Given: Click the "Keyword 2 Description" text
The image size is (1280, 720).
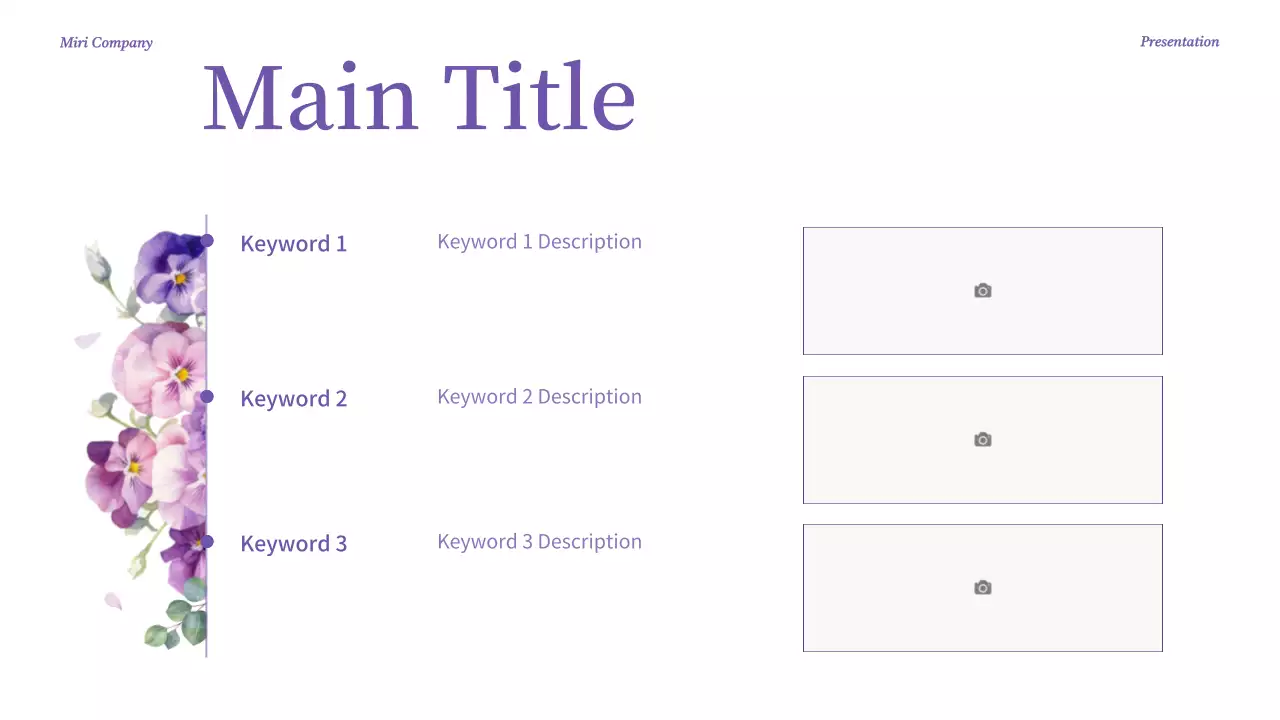Looking at the screenshot, I should tap(539, 397).
